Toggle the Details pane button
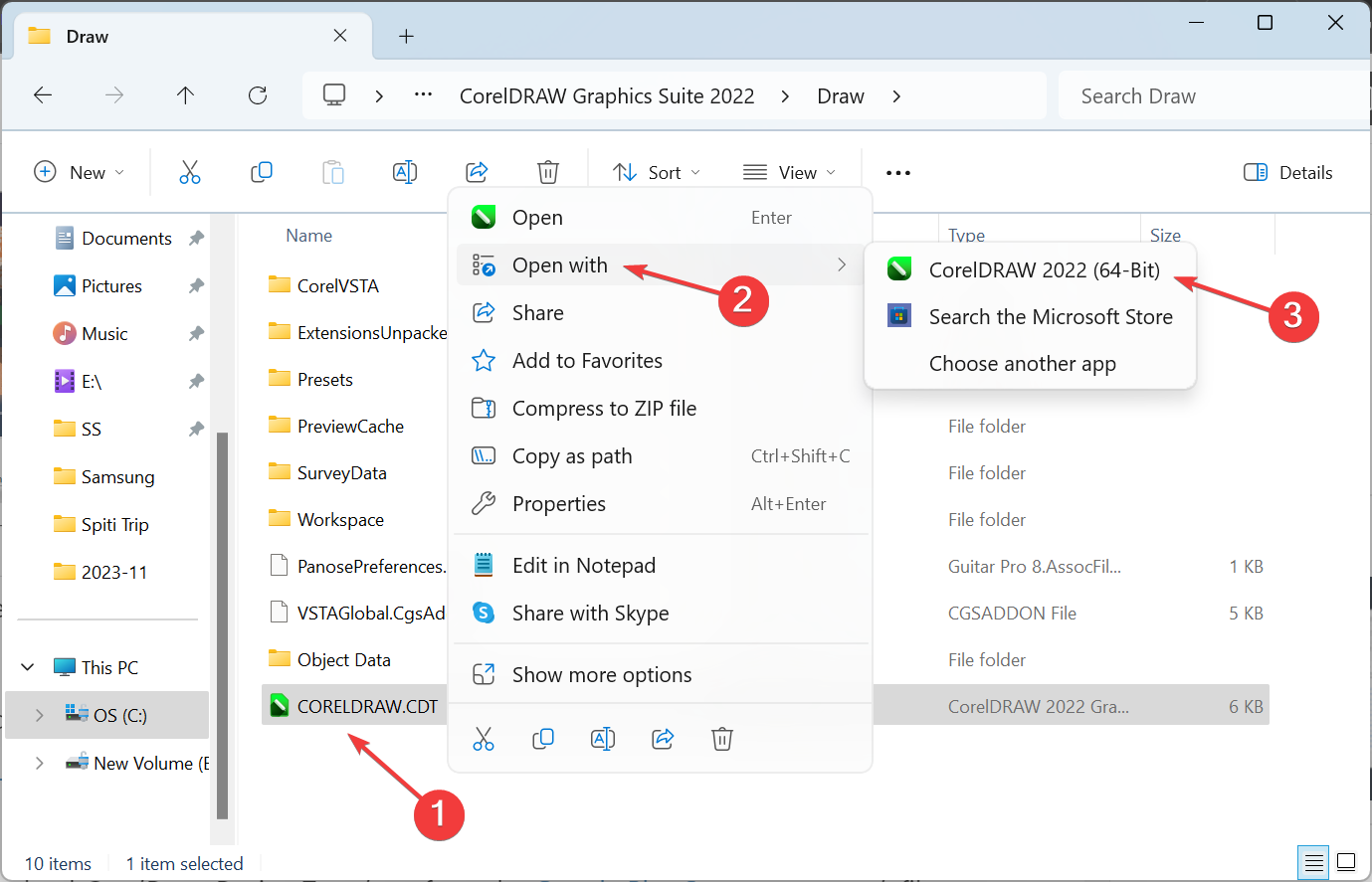The height and width of the screenshot is (882, 1372). [x=1288, y=172]
